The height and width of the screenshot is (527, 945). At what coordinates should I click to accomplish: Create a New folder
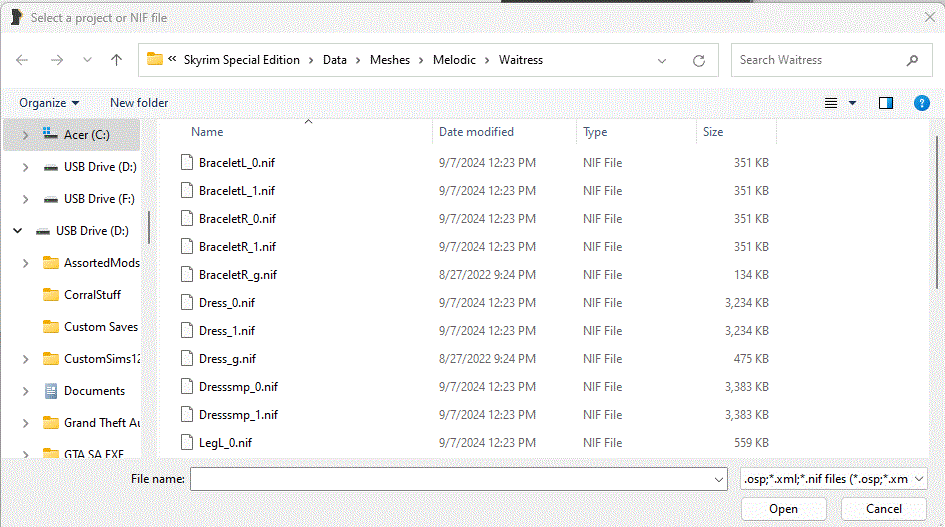pyautogui.click(x=139, y=103)
